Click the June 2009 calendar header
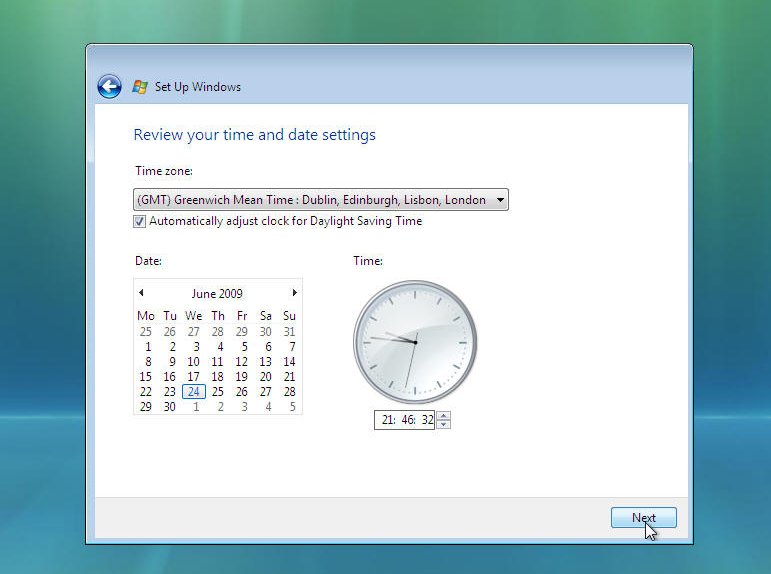 tap(217, 294)
